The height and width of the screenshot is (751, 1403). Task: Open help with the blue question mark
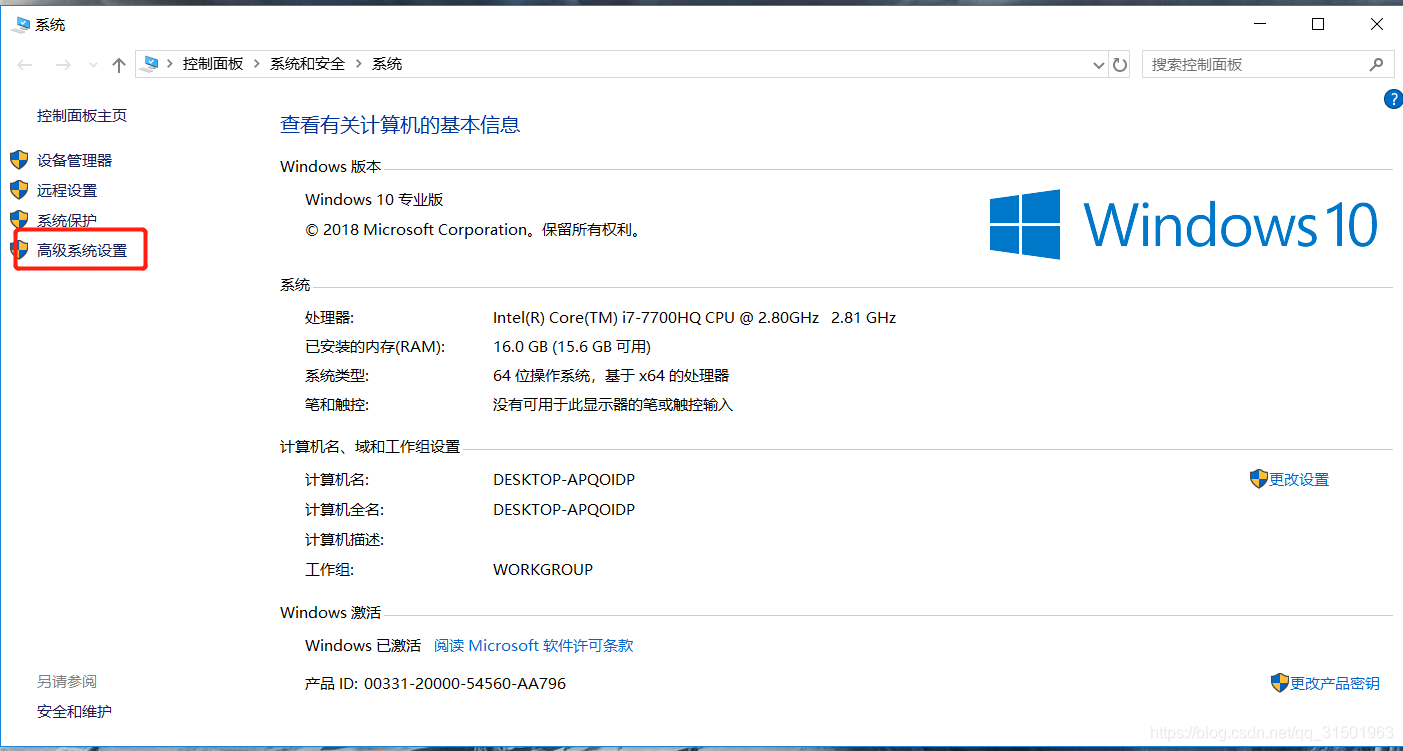click(x=1392, y=99)
